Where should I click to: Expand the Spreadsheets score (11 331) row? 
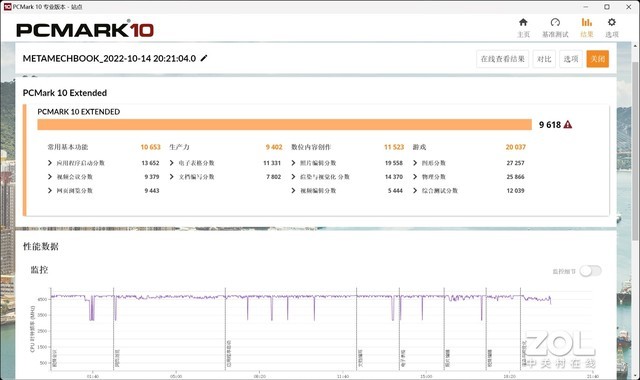point(225,163)
